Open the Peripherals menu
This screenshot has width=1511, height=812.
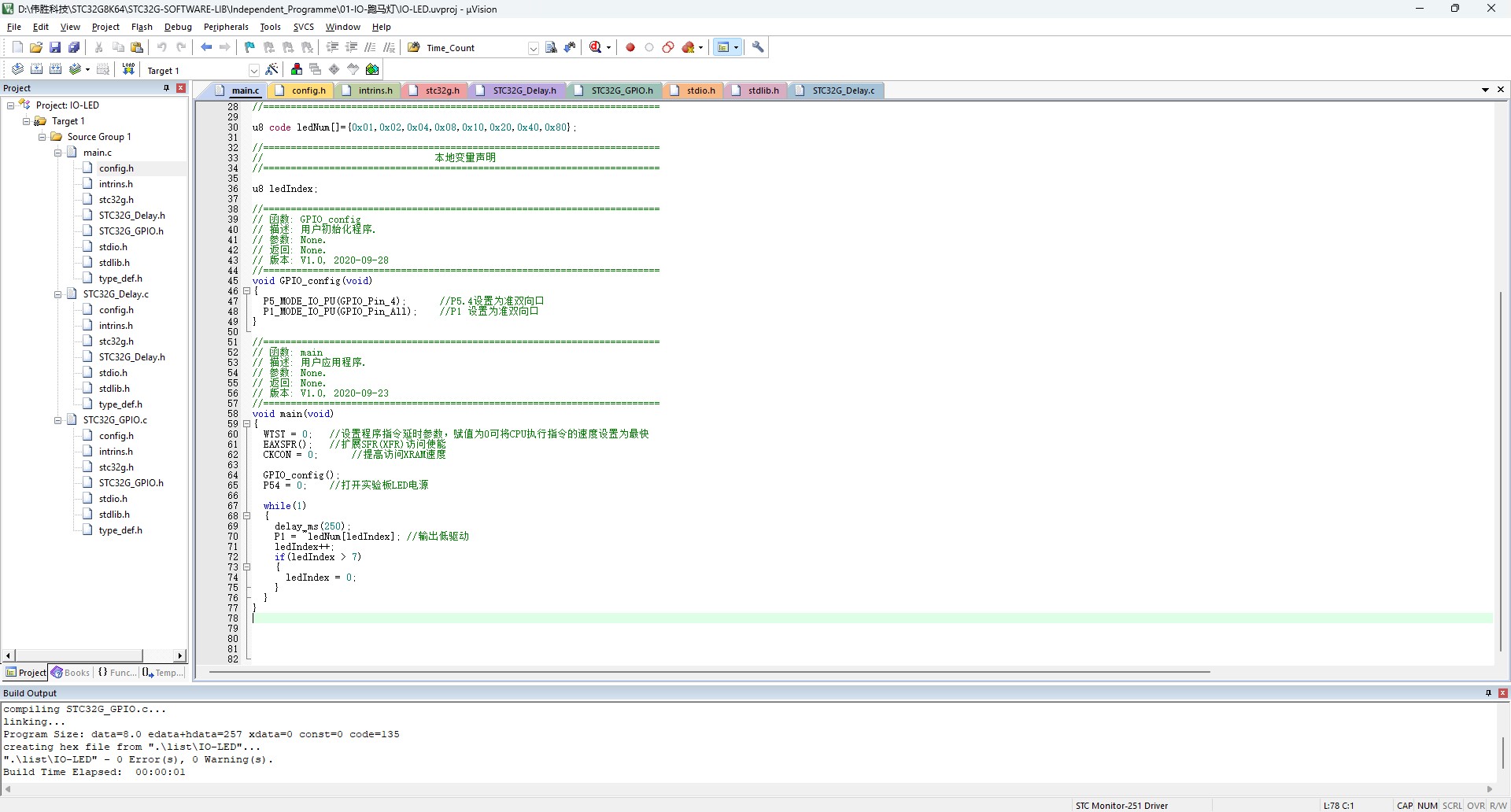point(226,27)
